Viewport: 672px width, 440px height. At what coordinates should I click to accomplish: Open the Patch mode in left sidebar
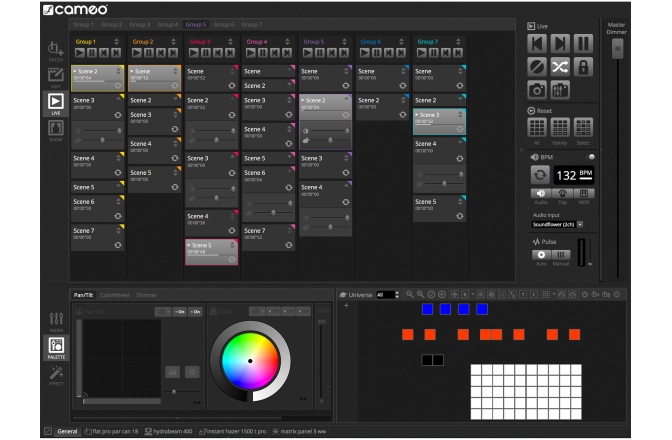[x=55, y=49]
